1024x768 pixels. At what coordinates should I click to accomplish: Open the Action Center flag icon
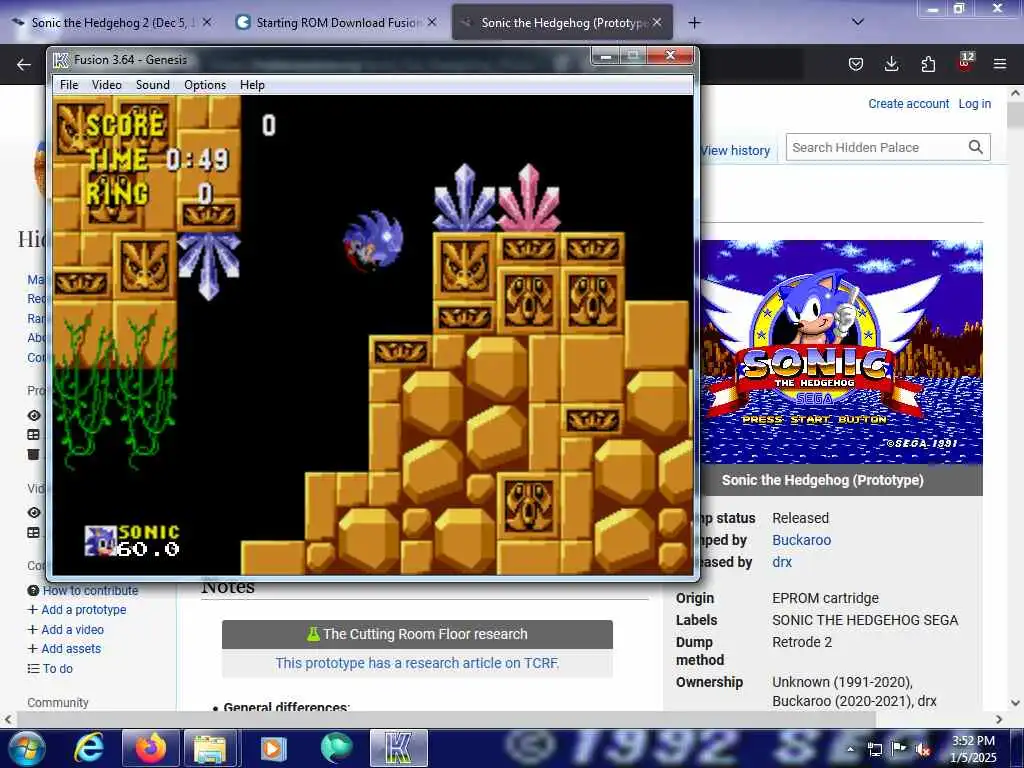pos(899,749)
